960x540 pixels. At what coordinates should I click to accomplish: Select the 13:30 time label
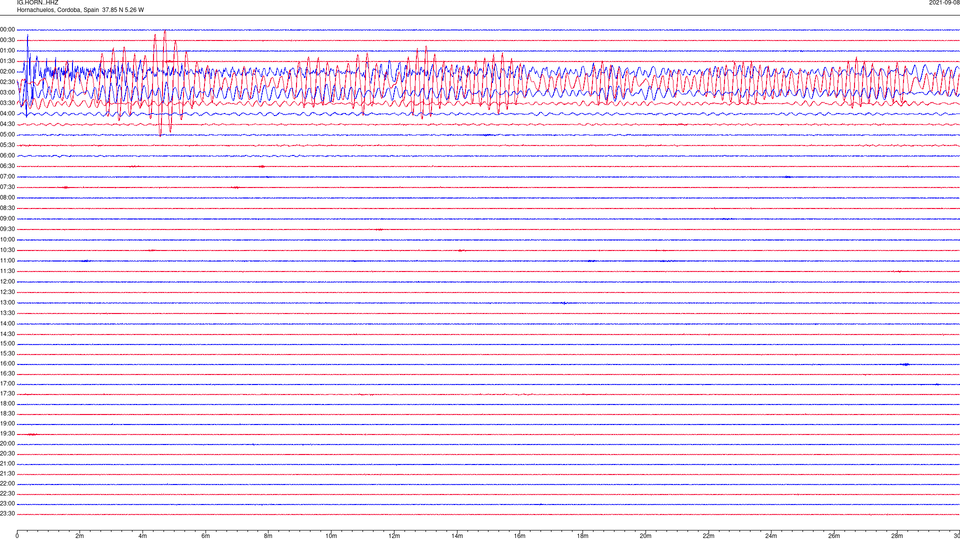(7, 313)
